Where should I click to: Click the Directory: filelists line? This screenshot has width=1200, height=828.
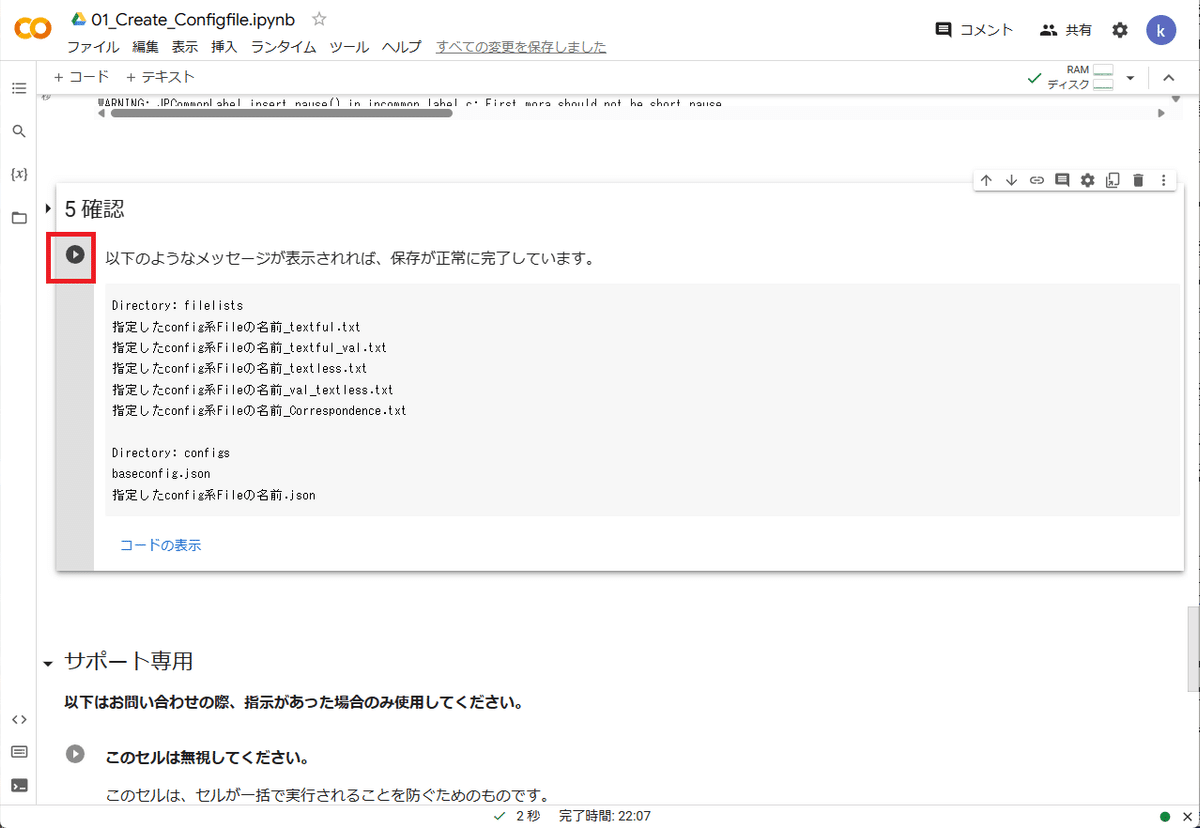pos(177,305)
